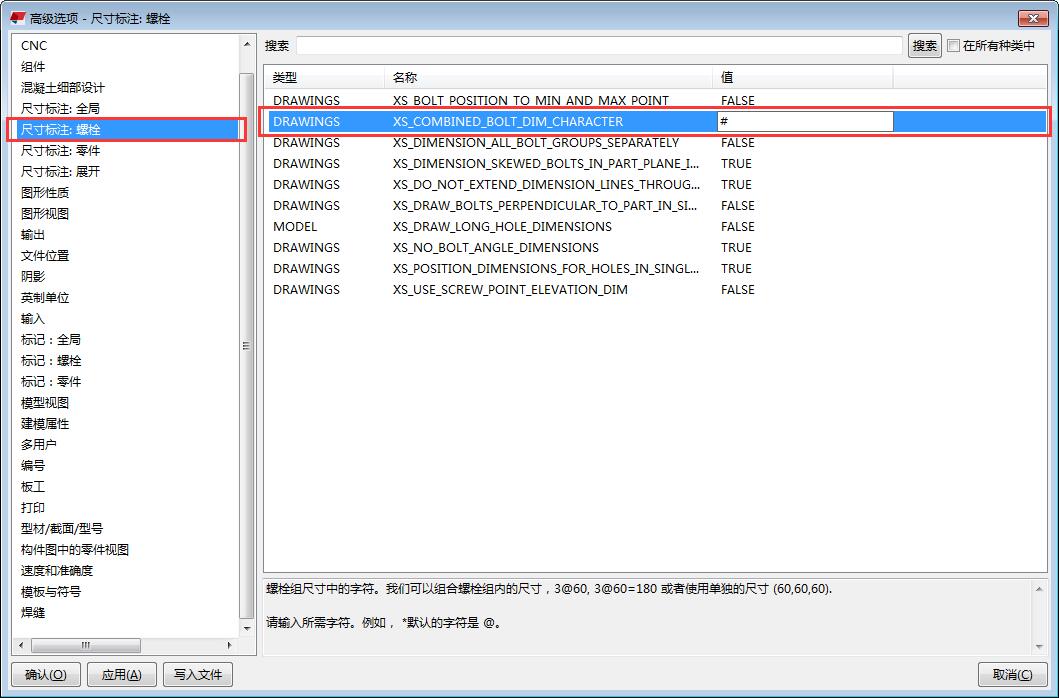1059x698 pixels.
Task: Select the 标记: 螺栓 category
Action: click(x=51, y=361)
